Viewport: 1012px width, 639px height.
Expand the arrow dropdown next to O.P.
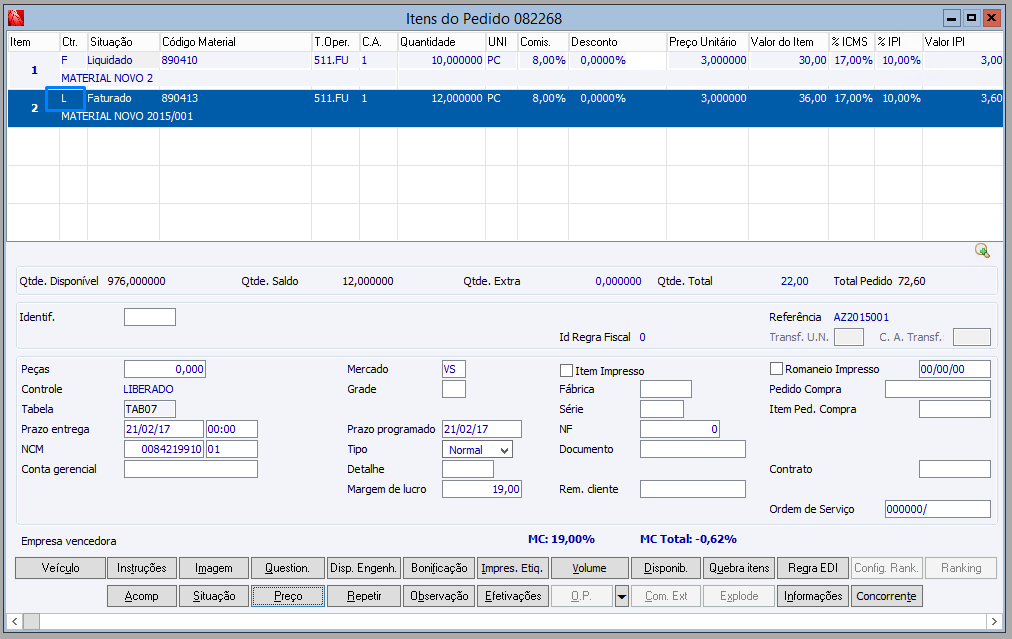pyautogui.click(x=621, y=596)
